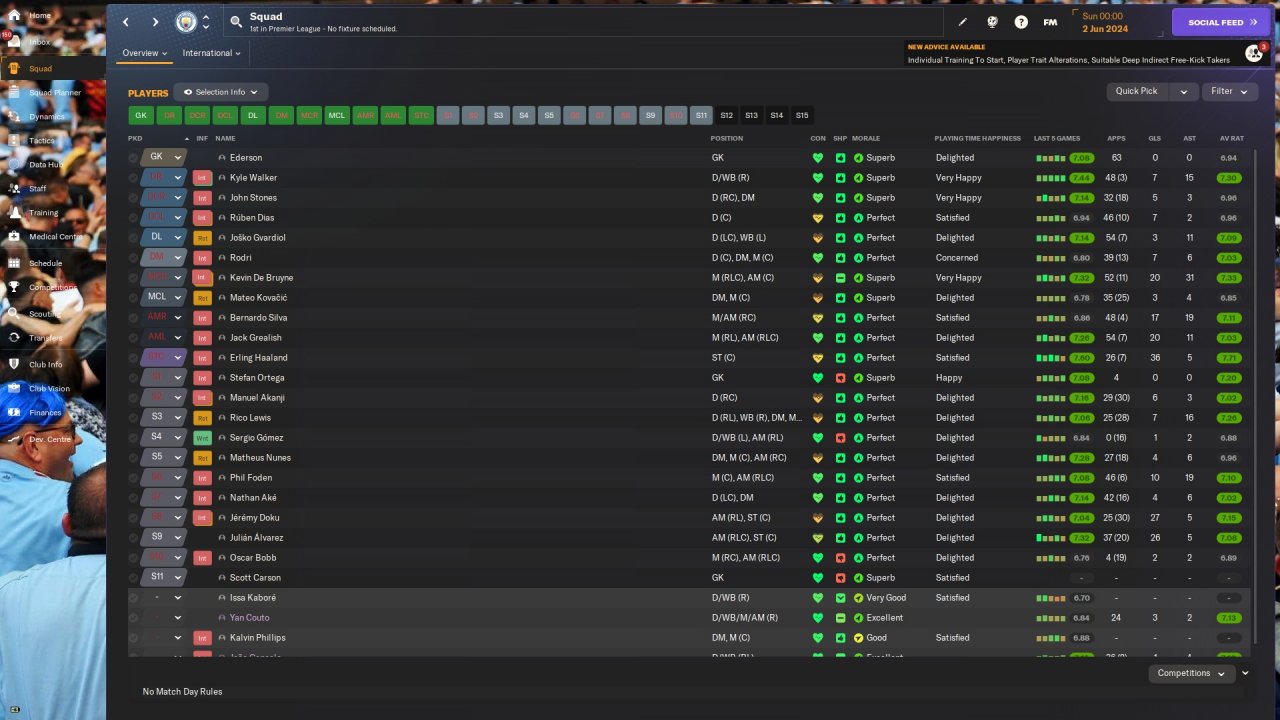The image size is (1280, 720).
Task: Switch club with the up/down stepper arrows
Action: [x=206, y=22]
